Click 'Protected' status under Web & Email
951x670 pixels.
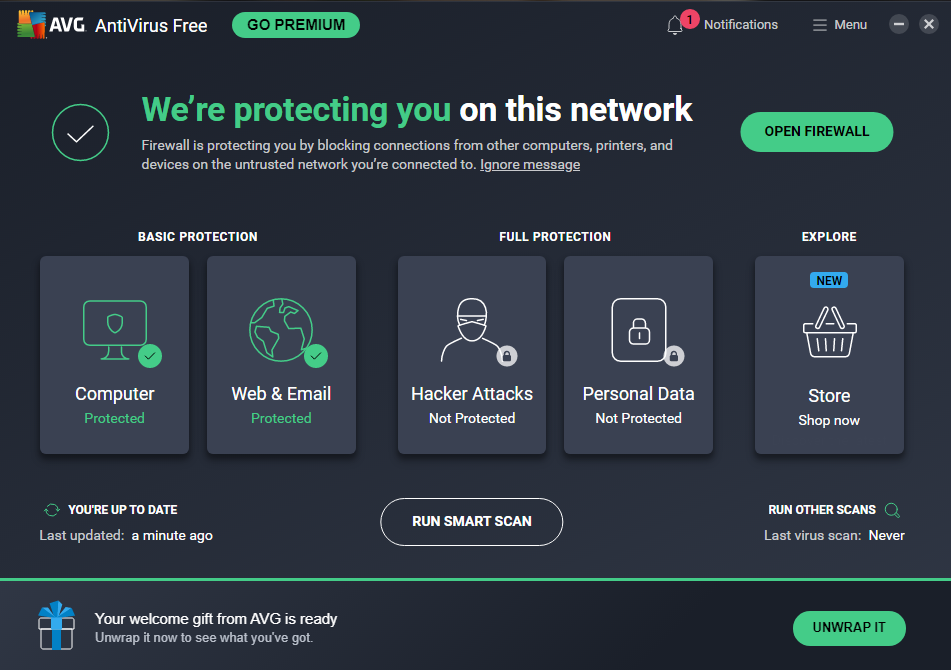click(281, 418)
